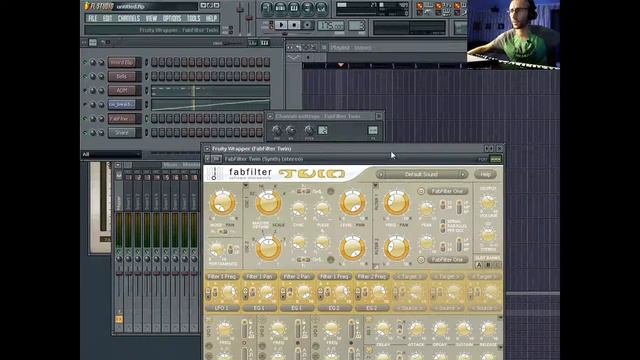Open the Filter 1 Pan modulation target
Image resolution: width=640 pixels, height=360 pixels.
click(x=260, y=276)
